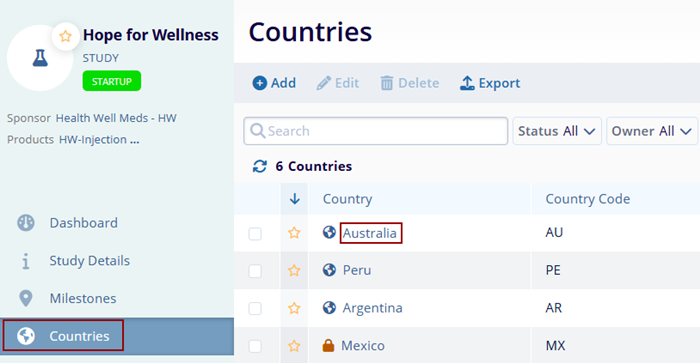Export the countries list

coord(490,83)
